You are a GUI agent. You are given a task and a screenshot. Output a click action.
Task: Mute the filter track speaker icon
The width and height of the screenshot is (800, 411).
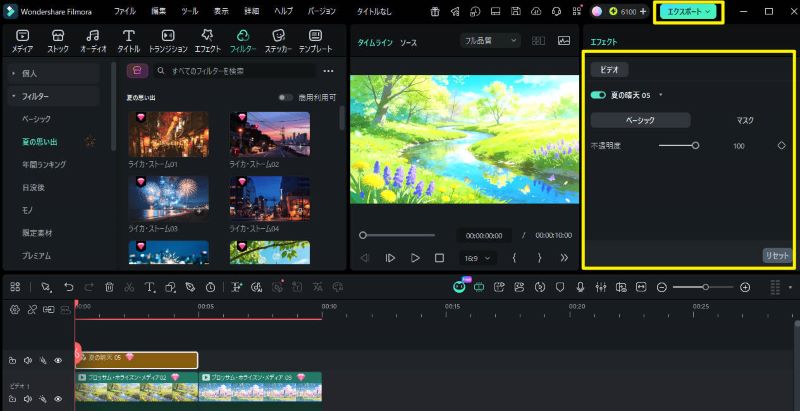click(x=28, y=361)
